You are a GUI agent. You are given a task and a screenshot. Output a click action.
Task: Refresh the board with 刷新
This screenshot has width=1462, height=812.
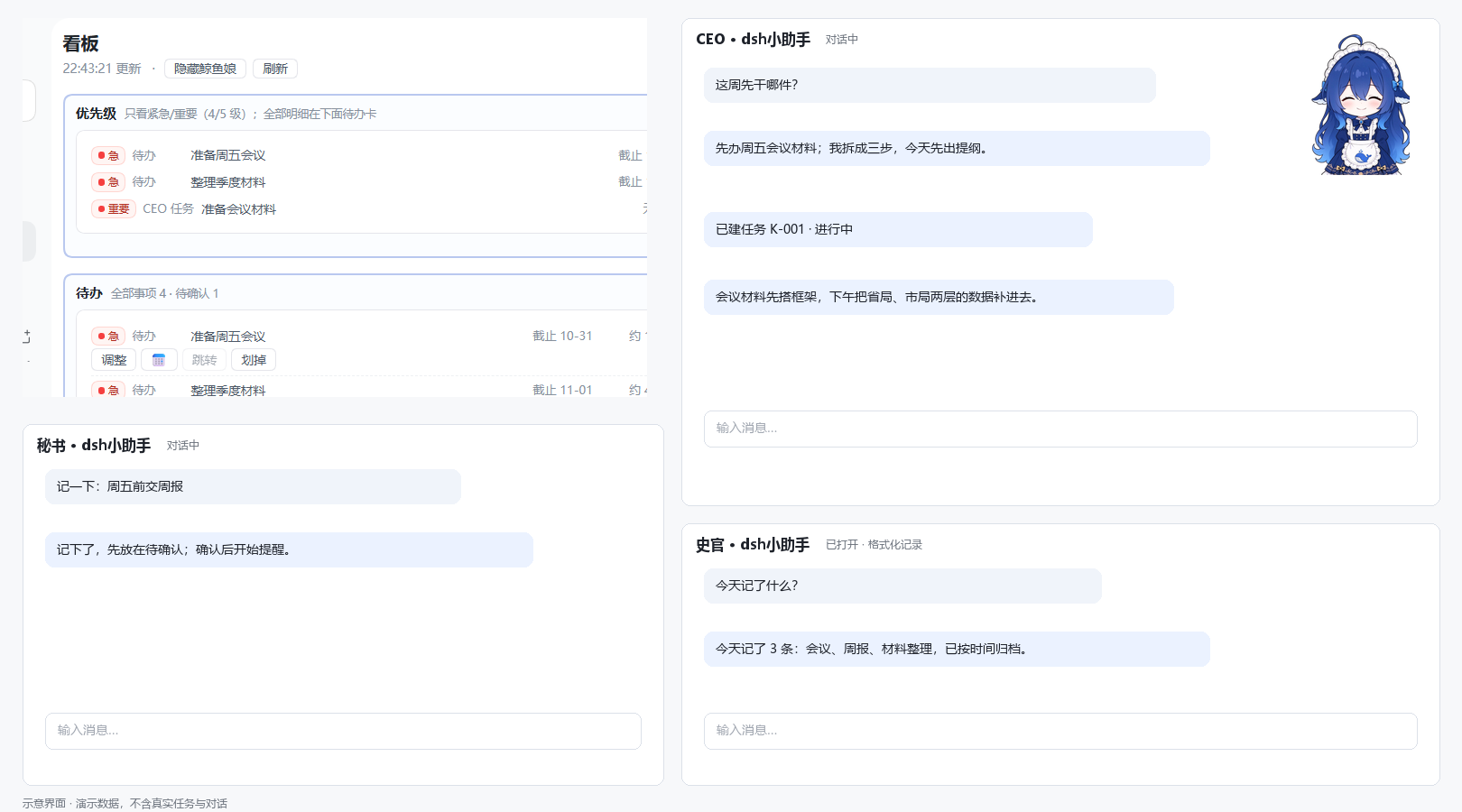click(275, 69)
